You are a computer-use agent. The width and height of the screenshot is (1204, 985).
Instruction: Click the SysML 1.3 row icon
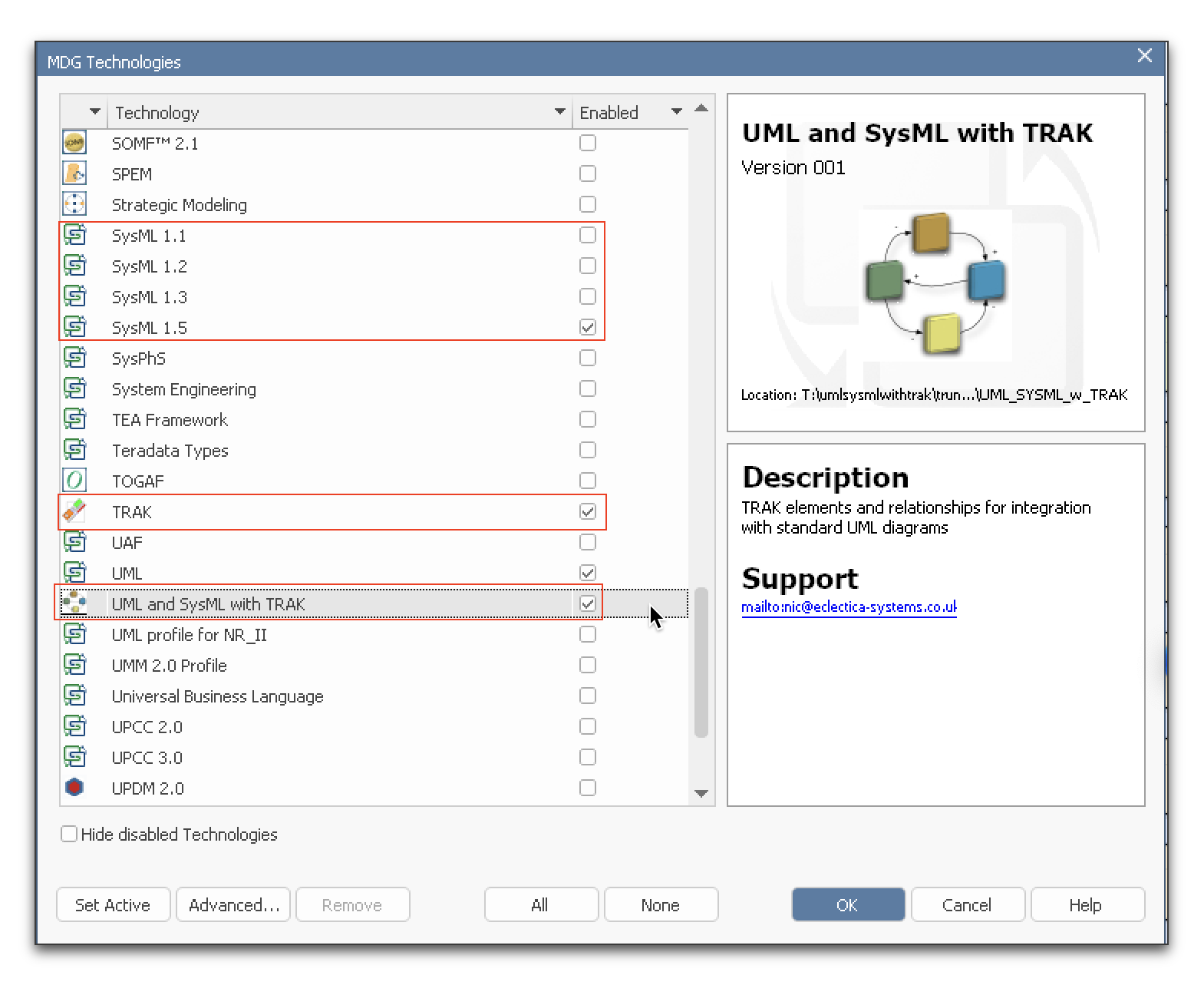tap(74, 296)
